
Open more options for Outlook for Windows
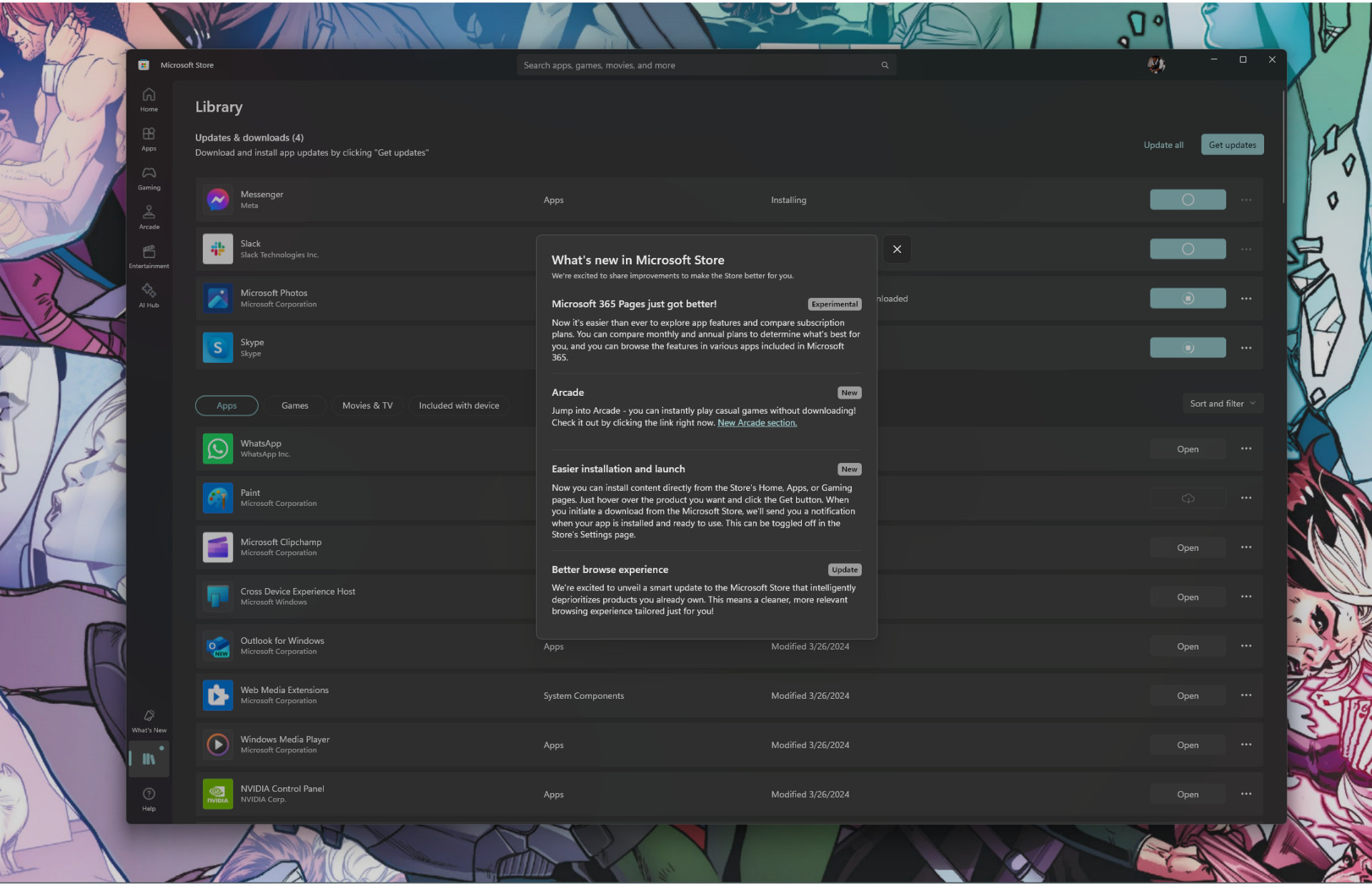tap(1246, 646)
